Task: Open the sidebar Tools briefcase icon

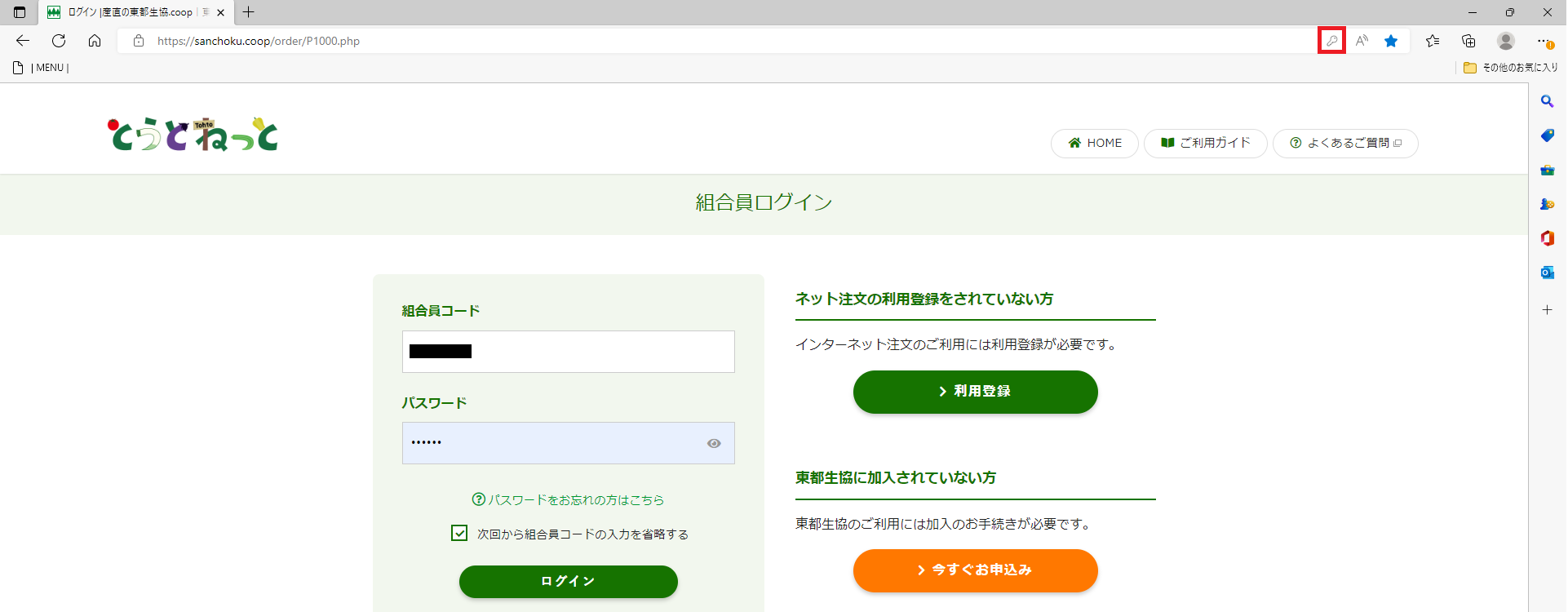Action: pyautogui.click(x=1547, y=170)
